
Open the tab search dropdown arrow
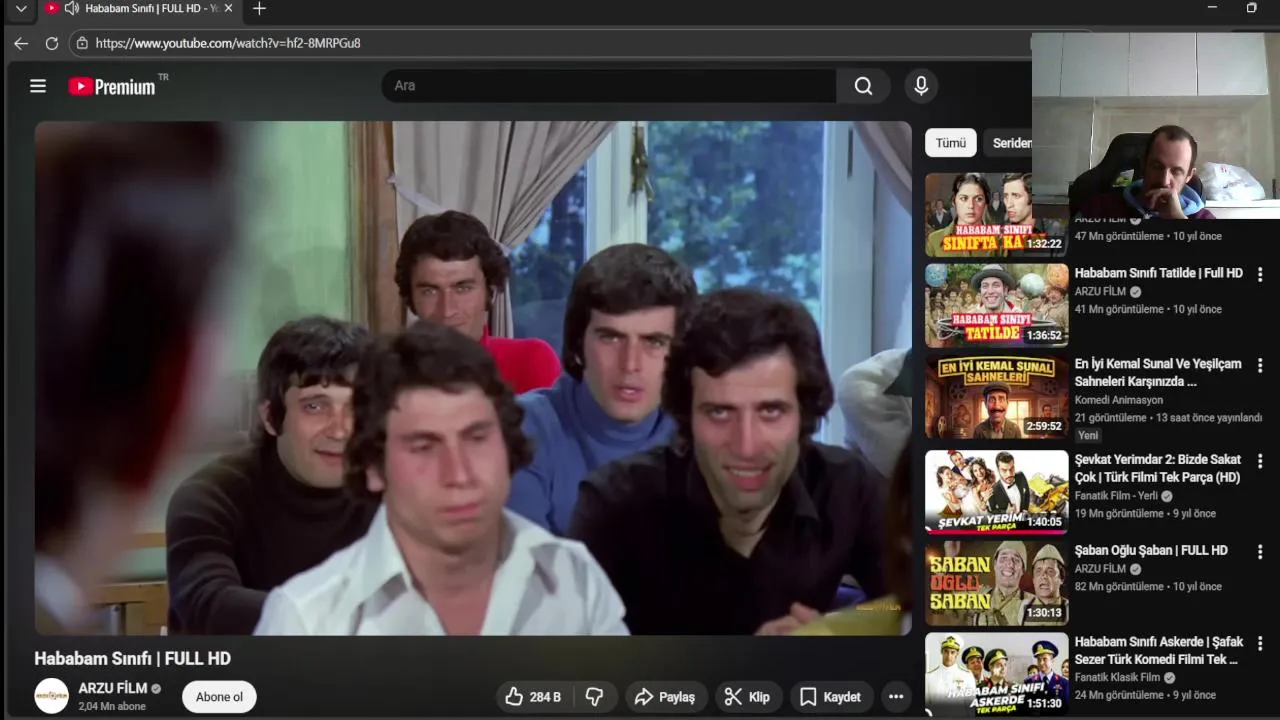[21, 9]
